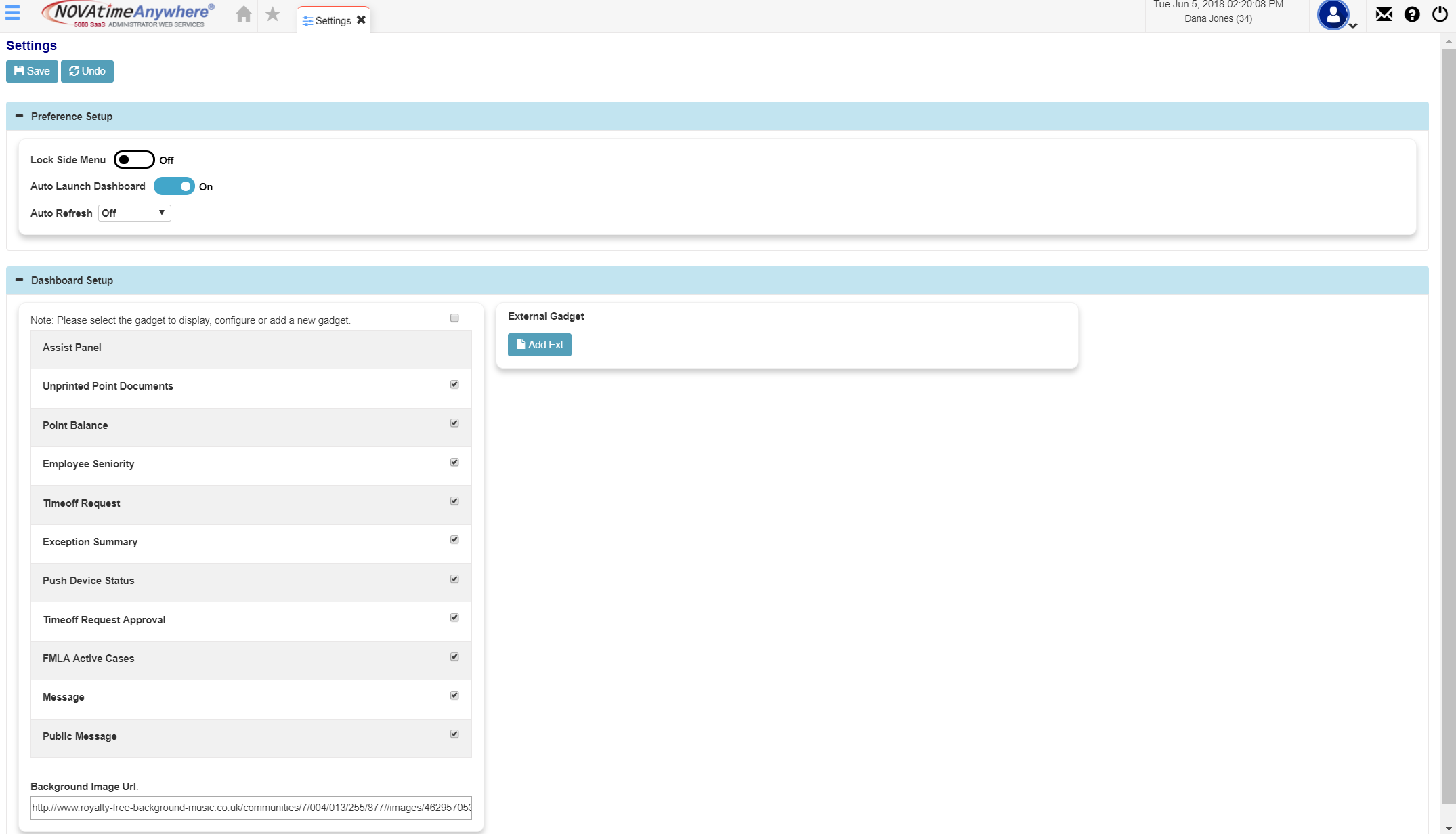Screen dimensions: 1456x834
Task: Open the user profile avatar menu
Action: tap(1333, 15)
